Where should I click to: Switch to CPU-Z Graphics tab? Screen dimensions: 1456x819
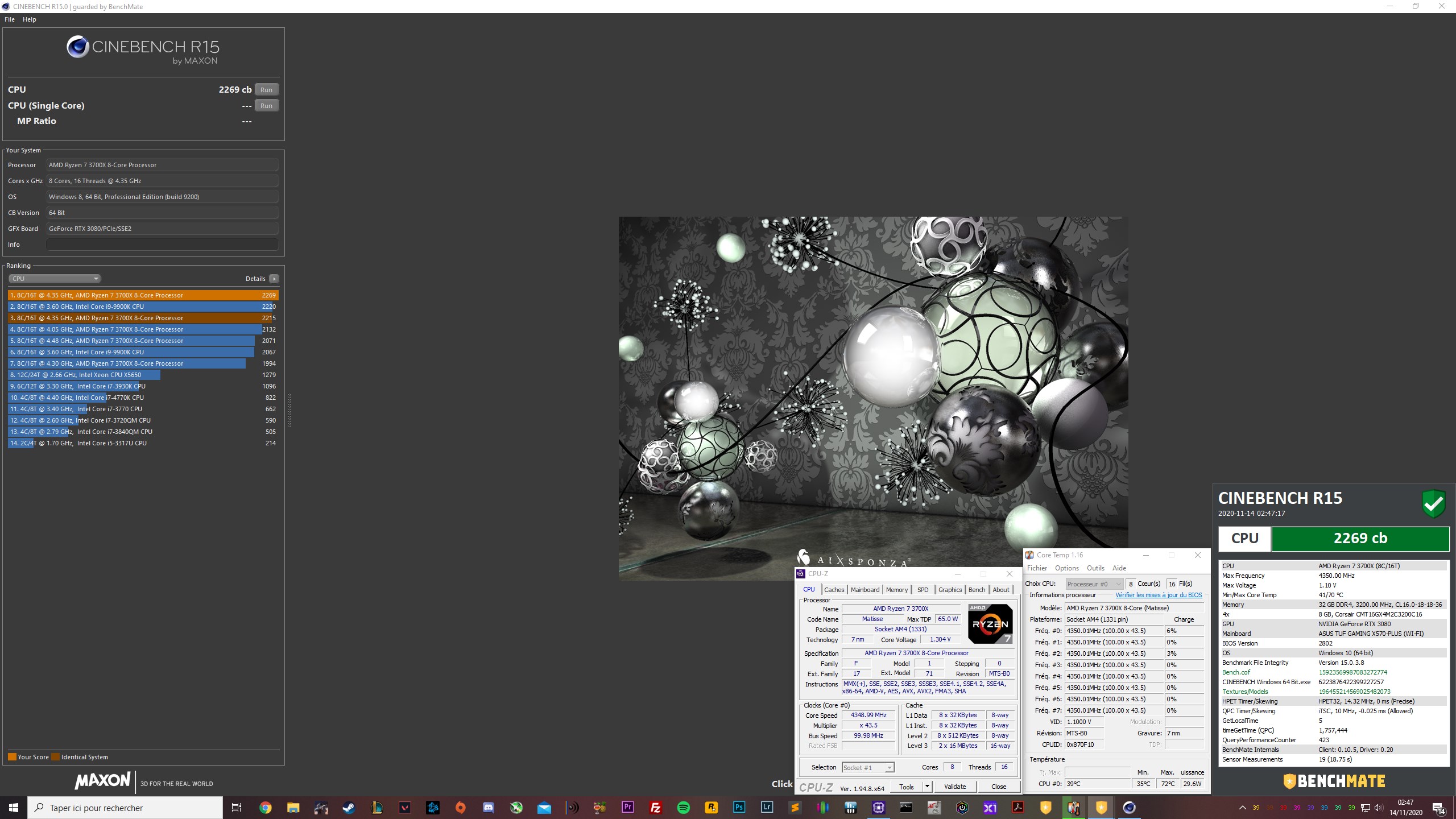950,590
